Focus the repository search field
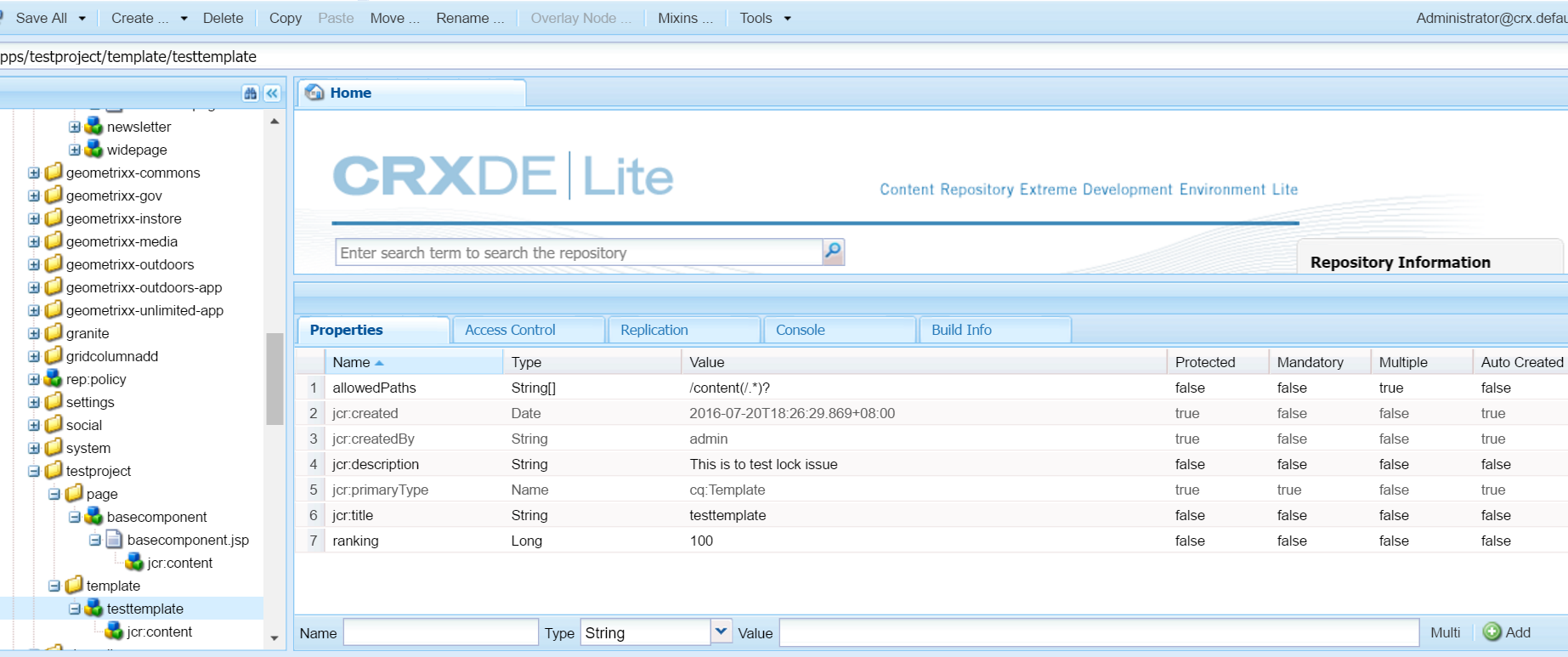The width and height of the screenshot is (1568, 657). (579, 252)
